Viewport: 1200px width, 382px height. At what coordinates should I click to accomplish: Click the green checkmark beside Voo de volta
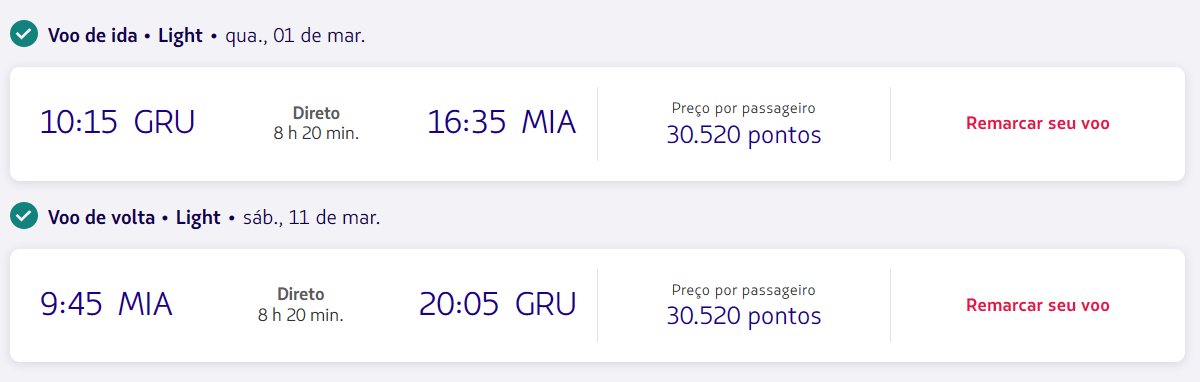(x=24, y=216)
